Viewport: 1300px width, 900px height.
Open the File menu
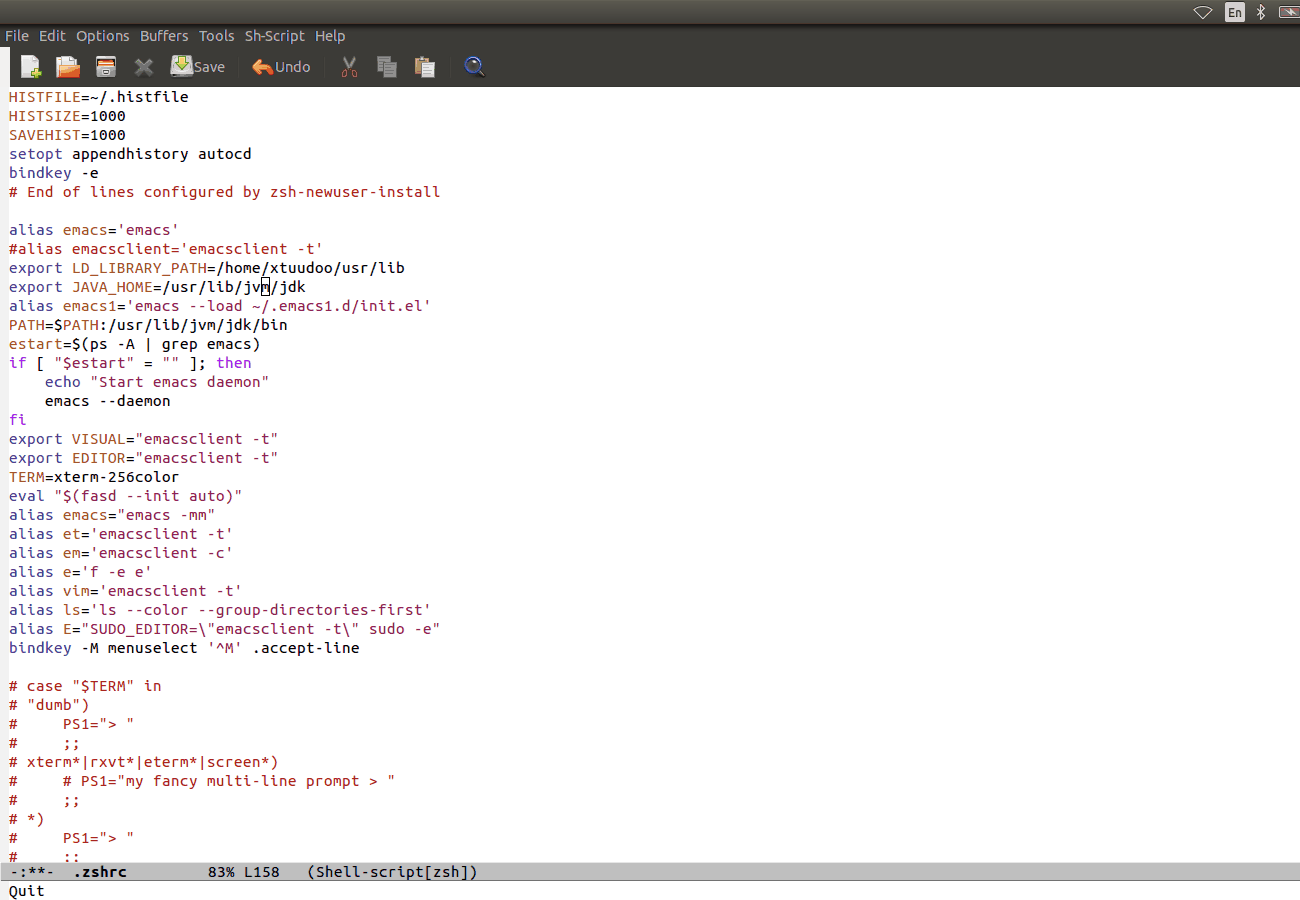[x=17, y=36]
